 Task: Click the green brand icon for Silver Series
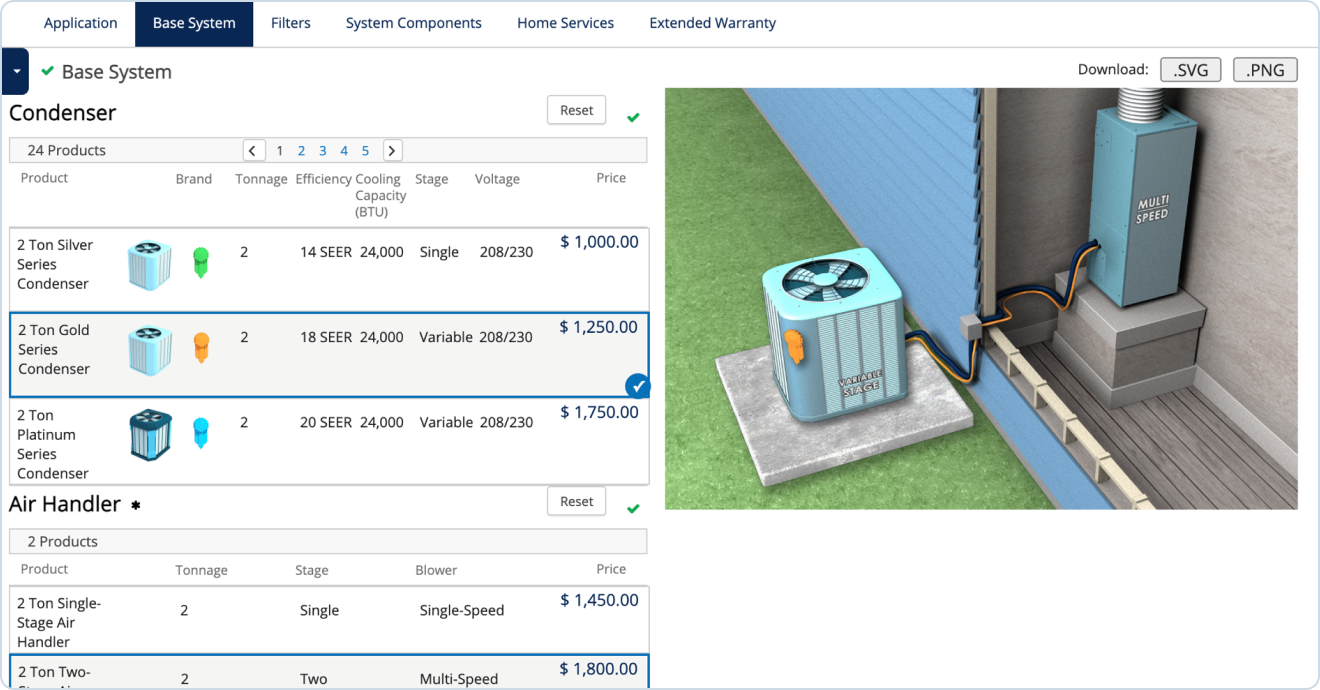201,262
